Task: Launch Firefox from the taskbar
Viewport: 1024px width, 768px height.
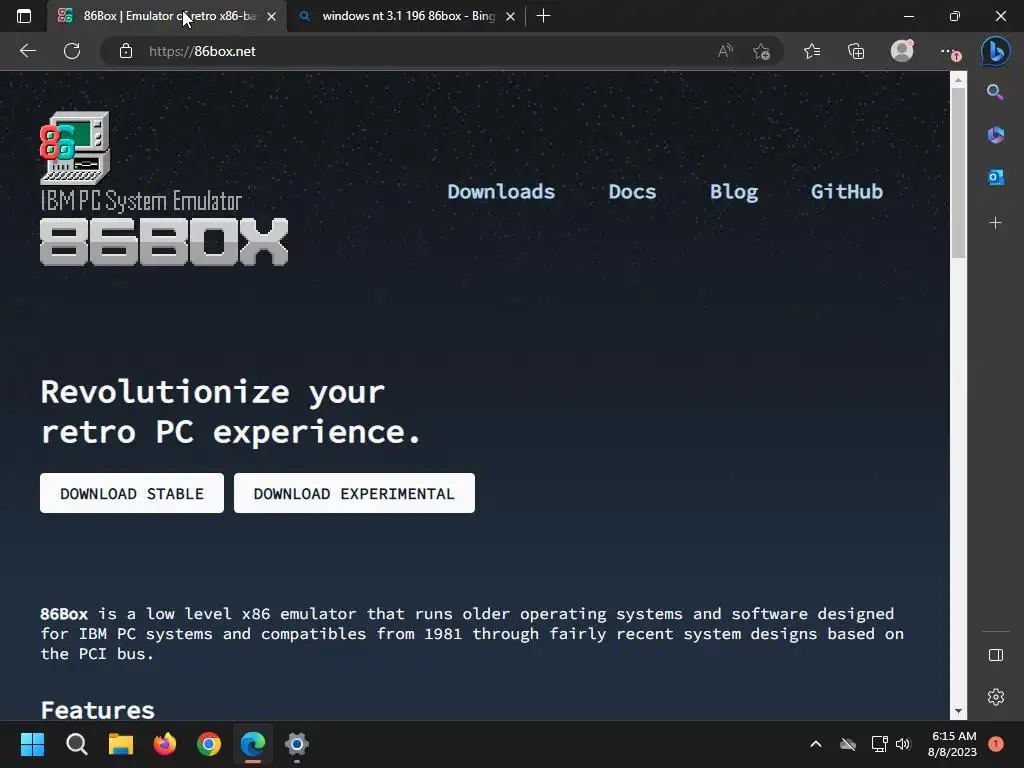Action: [165, 744]
